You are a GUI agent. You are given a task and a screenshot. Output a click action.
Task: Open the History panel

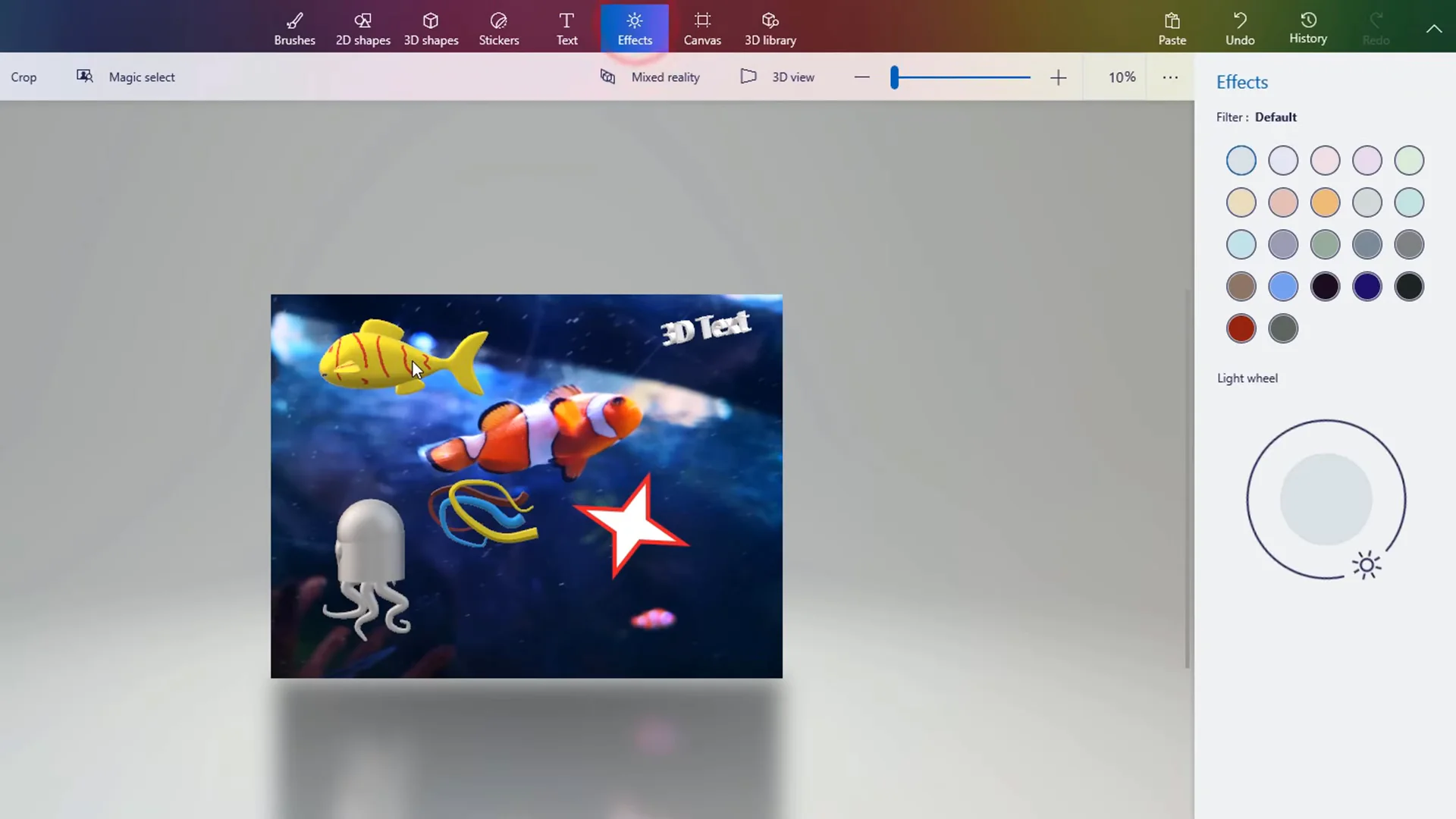[x=1308, y=28]
